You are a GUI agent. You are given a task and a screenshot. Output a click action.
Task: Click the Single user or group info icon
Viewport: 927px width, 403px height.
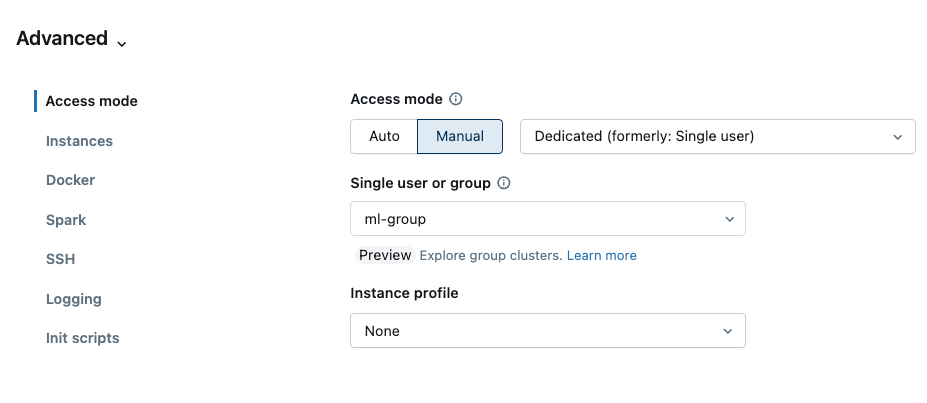point(504,183)
